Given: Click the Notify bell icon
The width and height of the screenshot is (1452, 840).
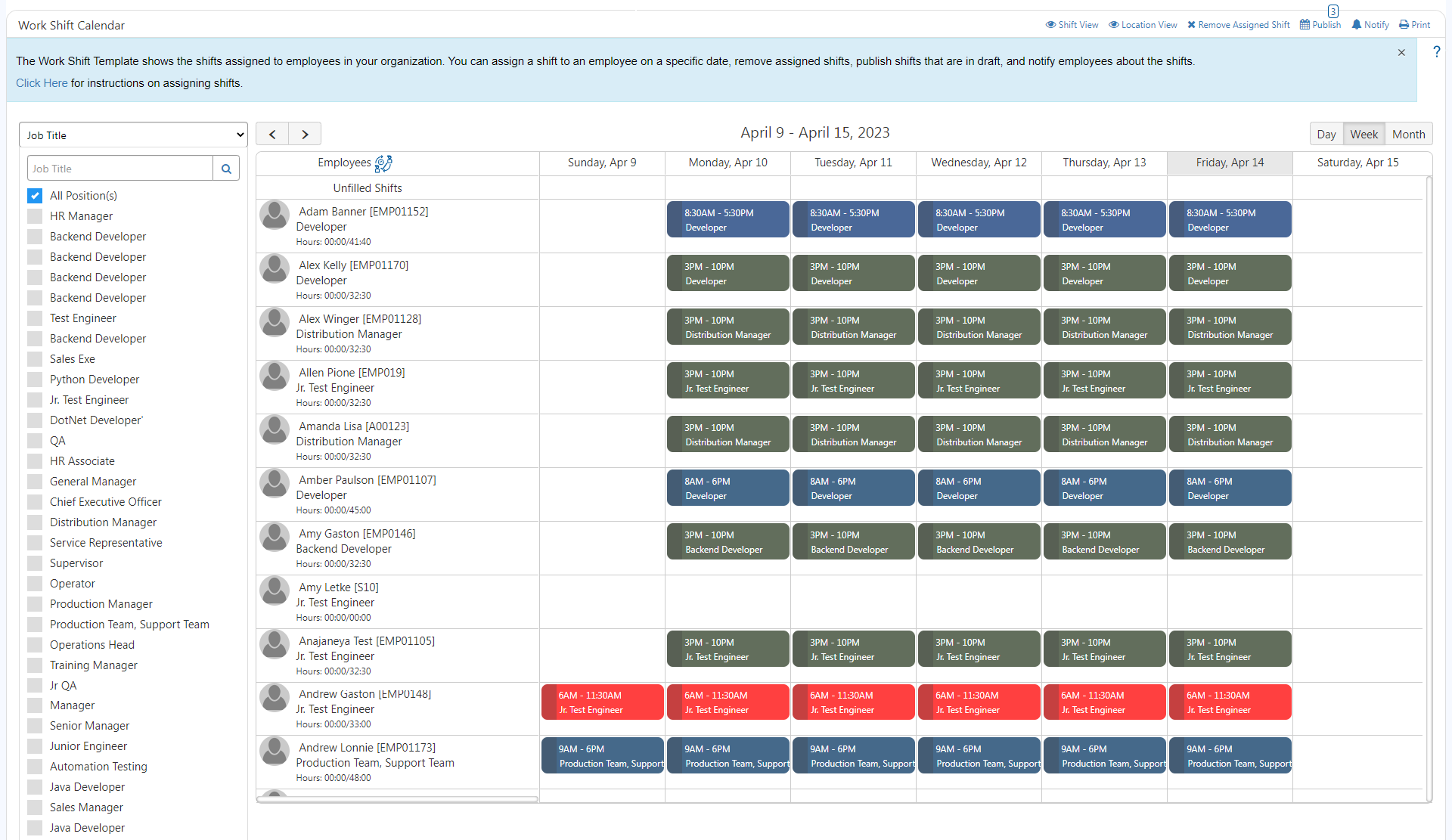Looking at the screenshot, I should (1356, 25).
